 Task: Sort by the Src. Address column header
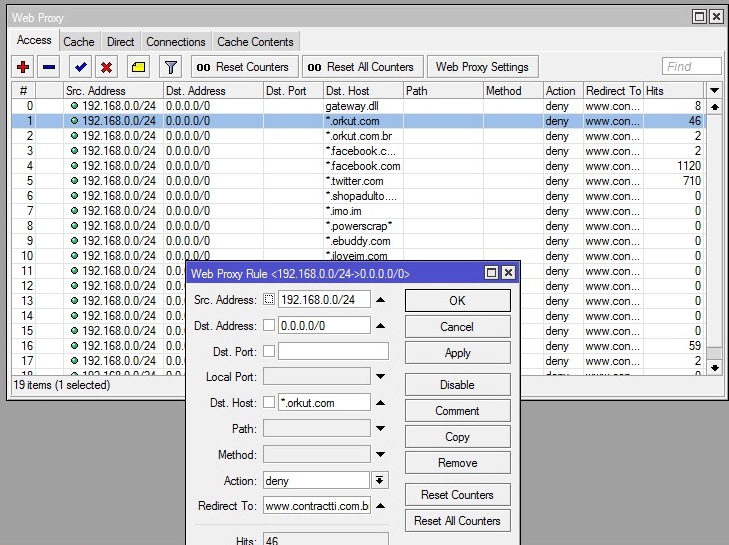pyautogui.click(x=113, y=91)
